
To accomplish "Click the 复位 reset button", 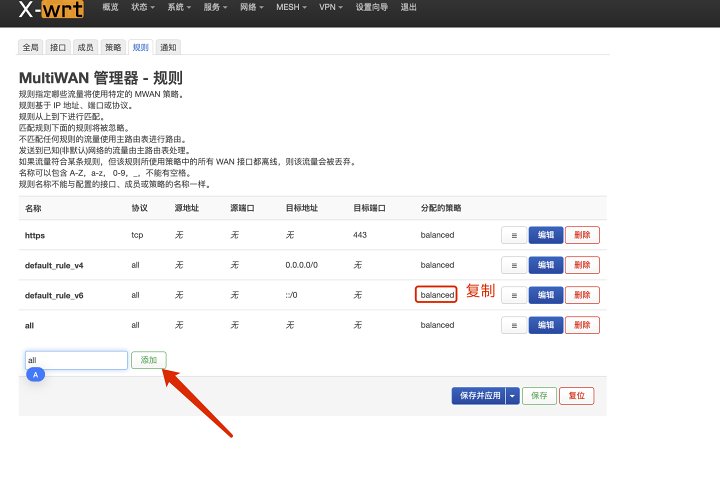I will click(x=576, y=396).
